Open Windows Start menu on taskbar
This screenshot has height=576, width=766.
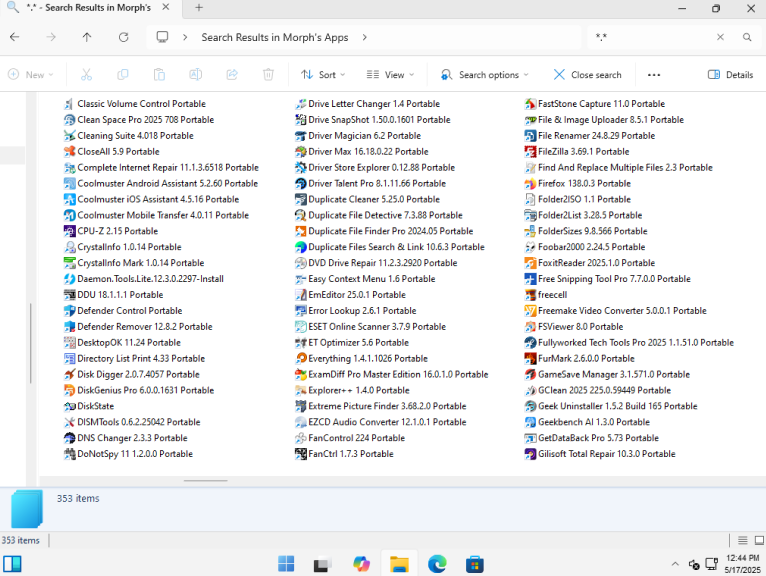286,564
